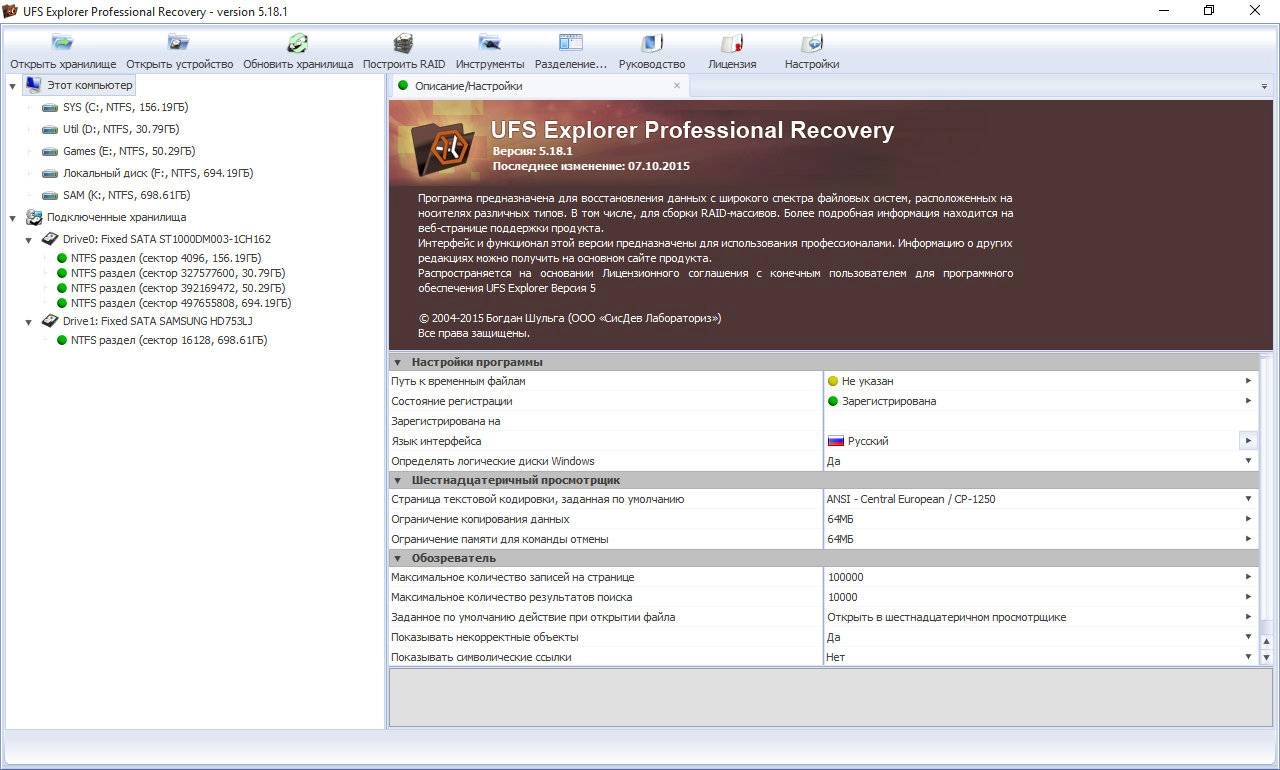Click the Подключенные хранилища storage icon
The width and height of the screenshot is (1280, 770).
pyautogui.click(x=34, y=217)
